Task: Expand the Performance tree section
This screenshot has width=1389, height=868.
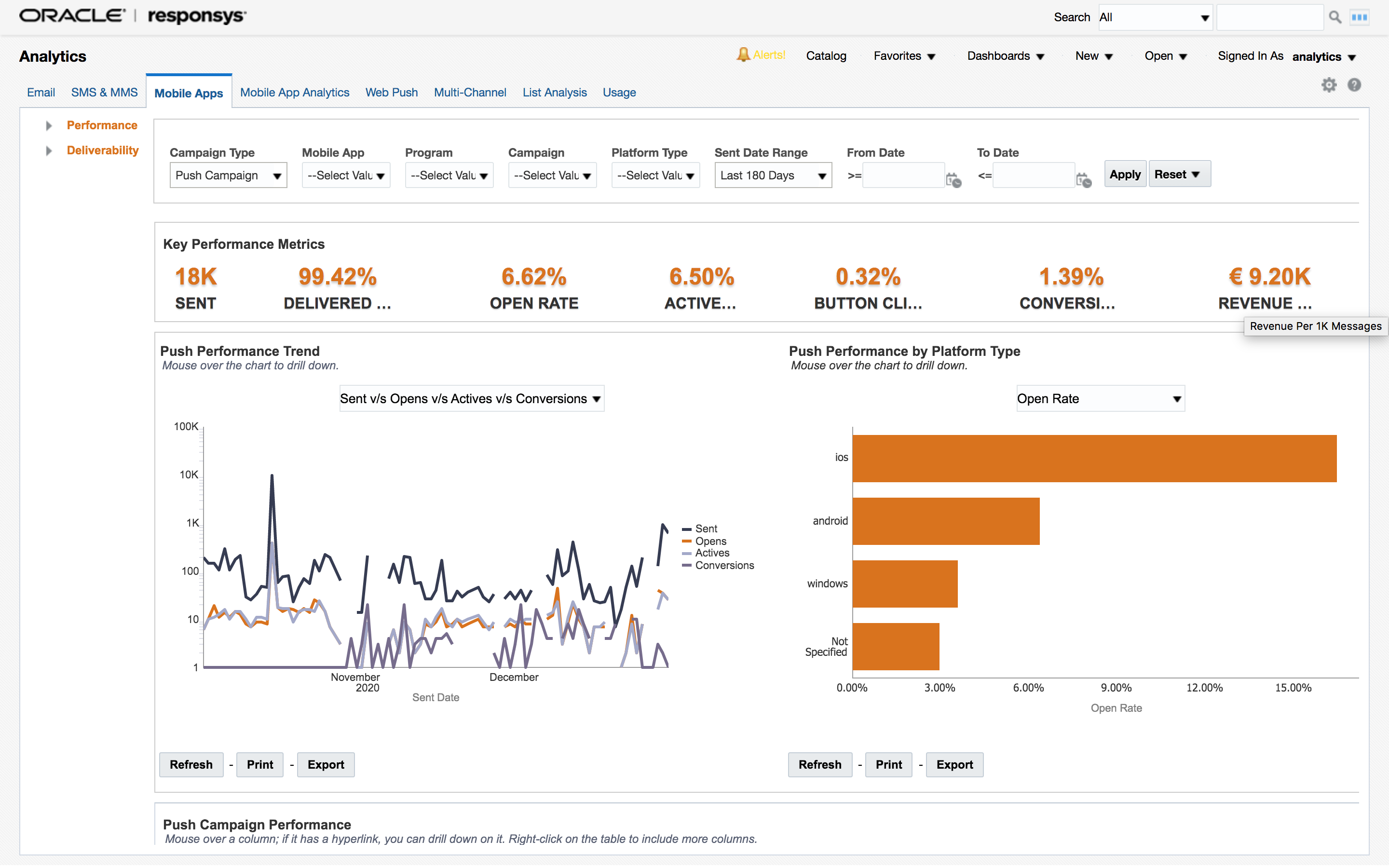Action: point(49,126)
